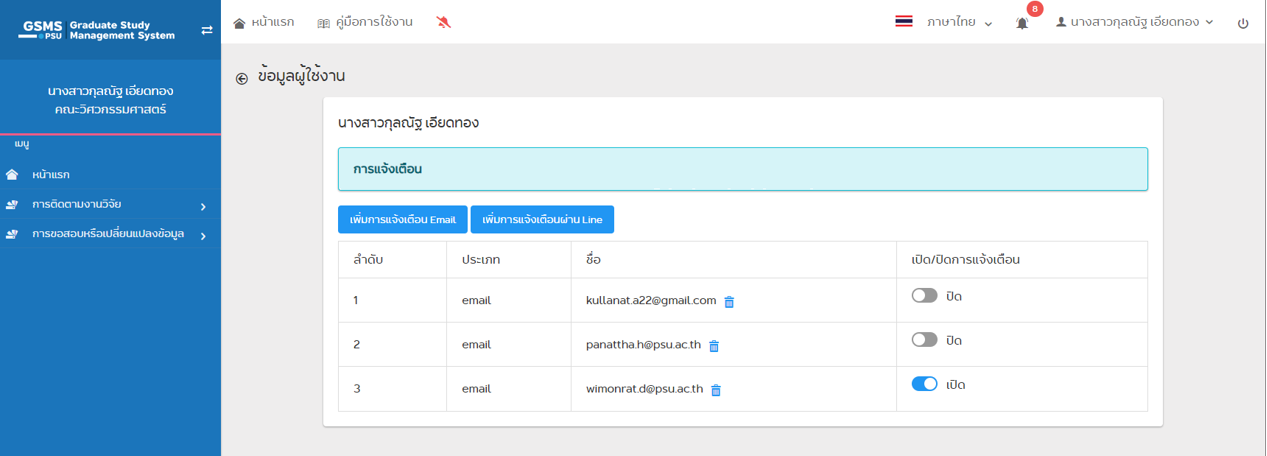
Task: Disable notification toggle for wimonrat.d@psu.ac.th
Action: coord(924,384)
